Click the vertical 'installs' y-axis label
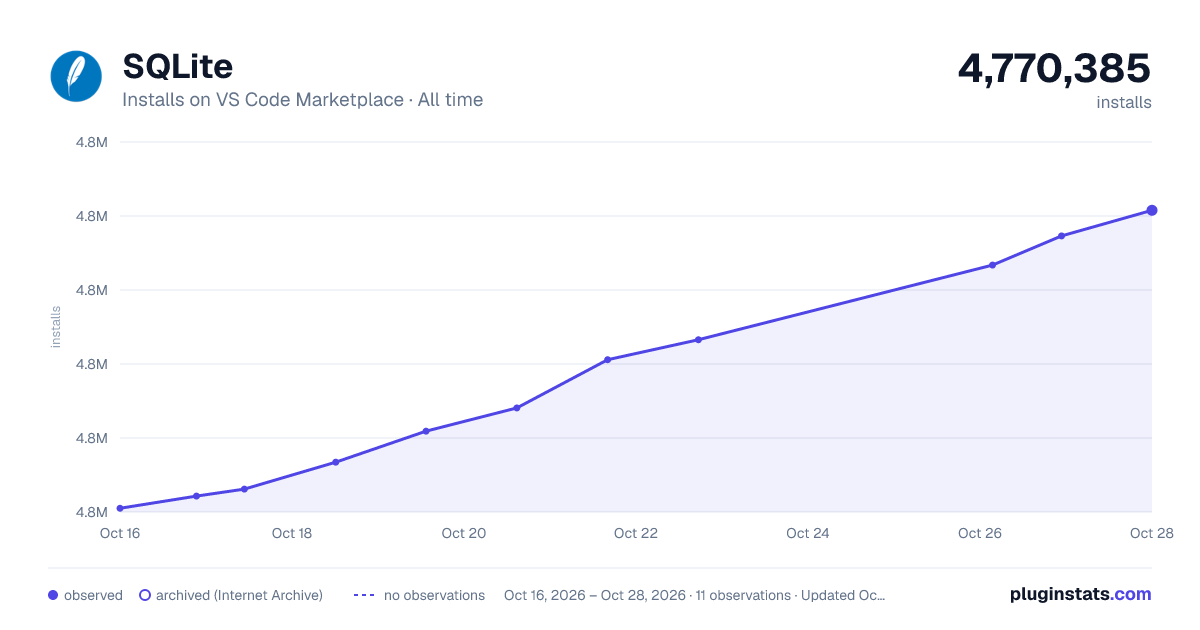This screenshot has height=630, width=1200. (x=56, y=327)
